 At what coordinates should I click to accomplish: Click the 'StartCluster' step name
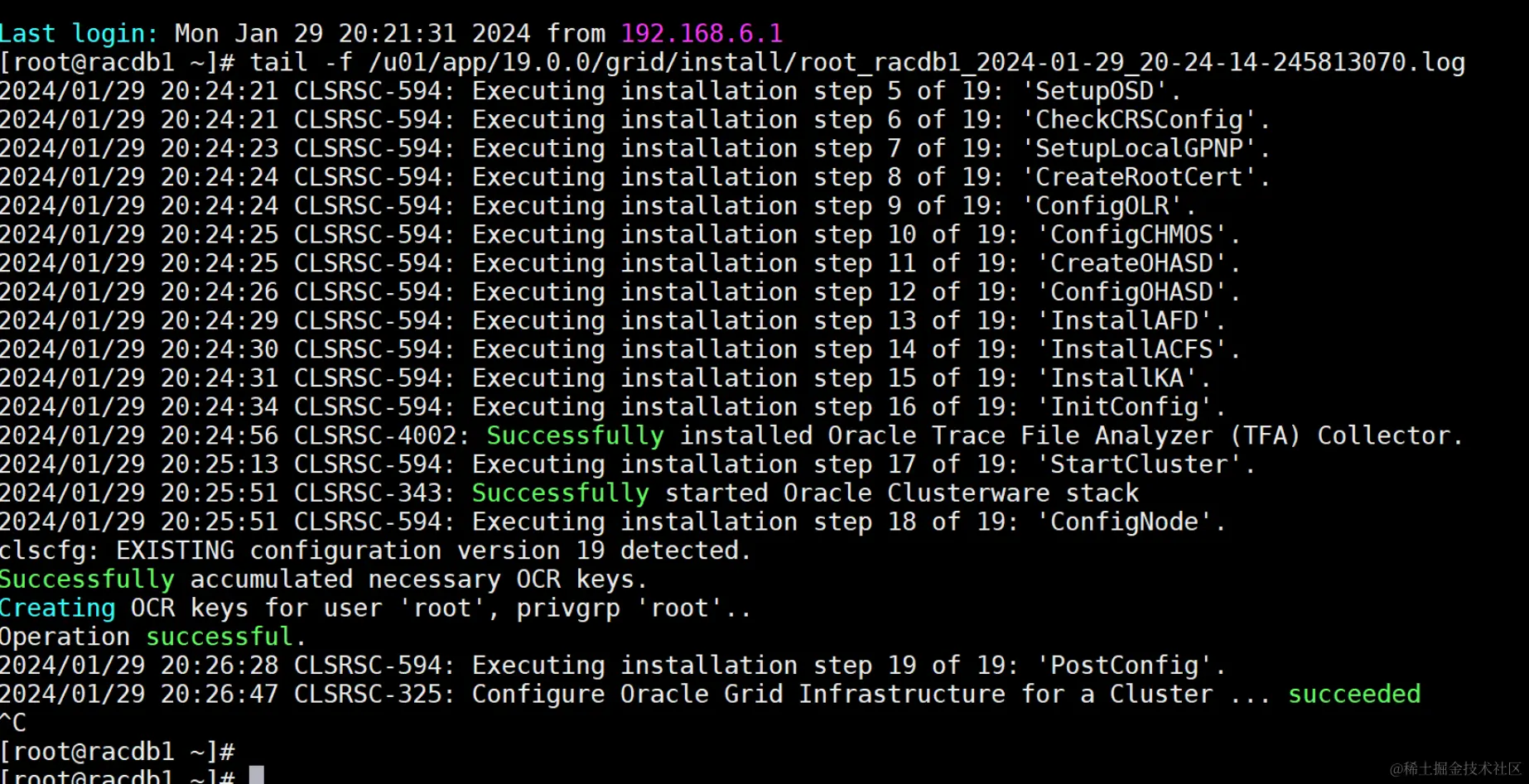[x=1139, y=464]
